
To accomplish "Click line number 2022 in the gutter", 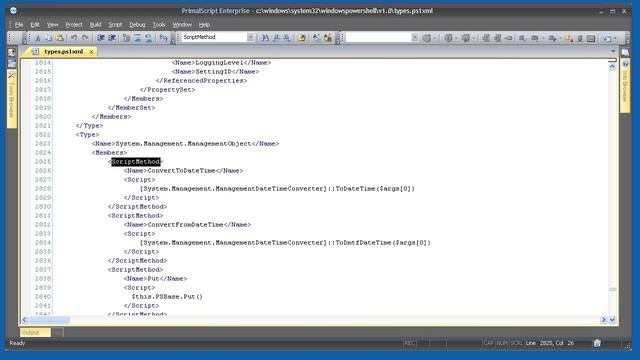I will click(x=43, y=135).
